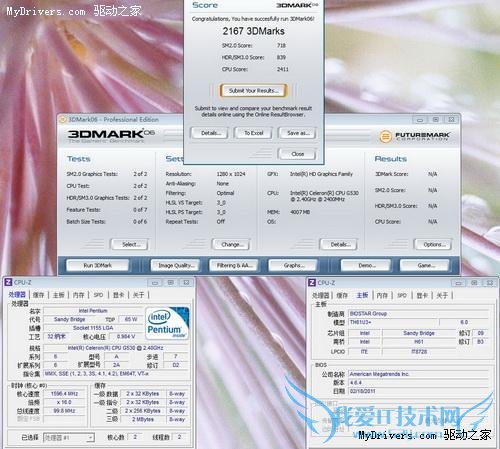Open the SPD tab in left CPU-Z
Viewport: 500px width, 449px height.
click(98, 295)
